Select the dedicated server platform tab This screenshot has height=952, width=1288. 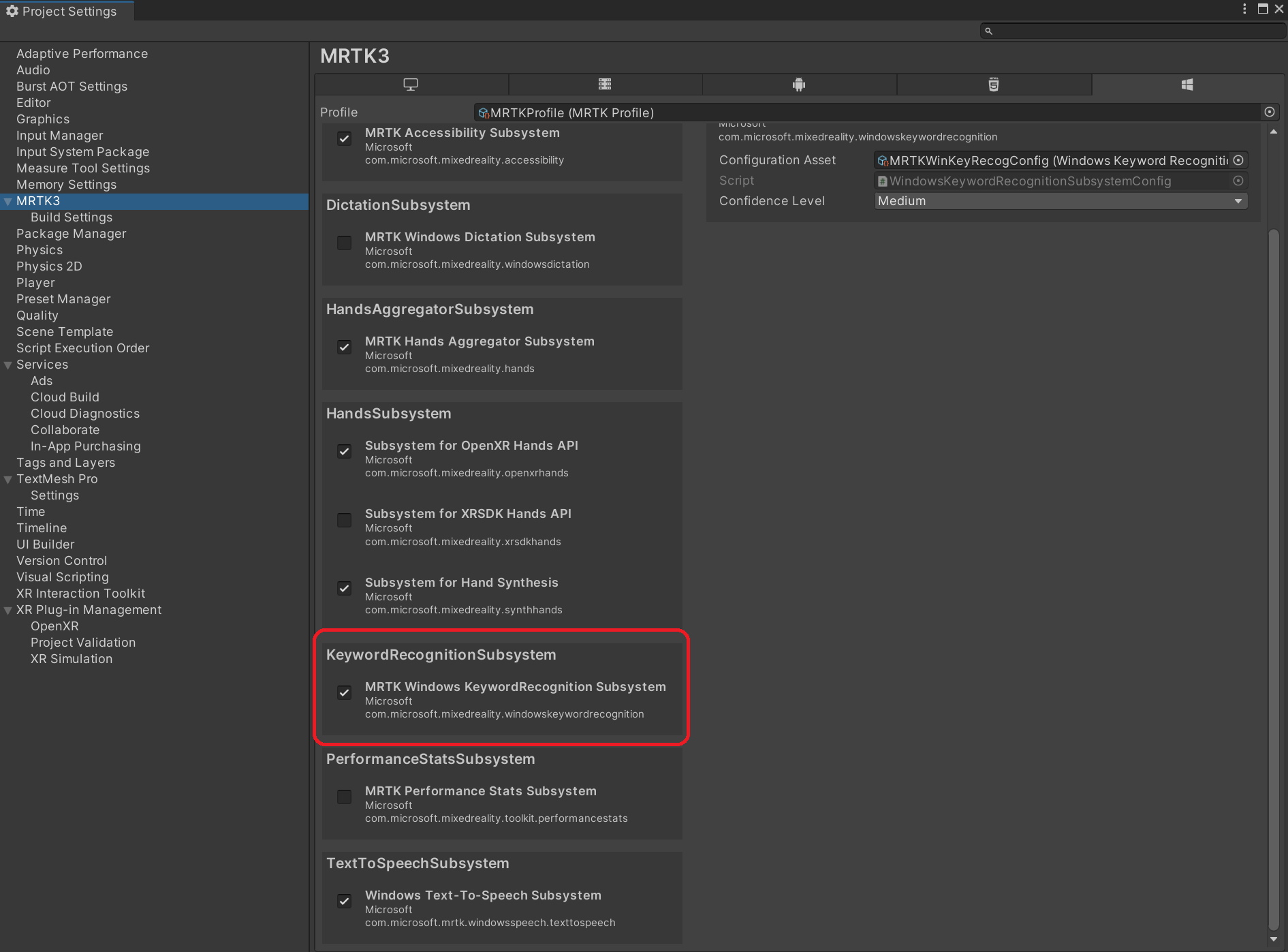click(605, 85)
